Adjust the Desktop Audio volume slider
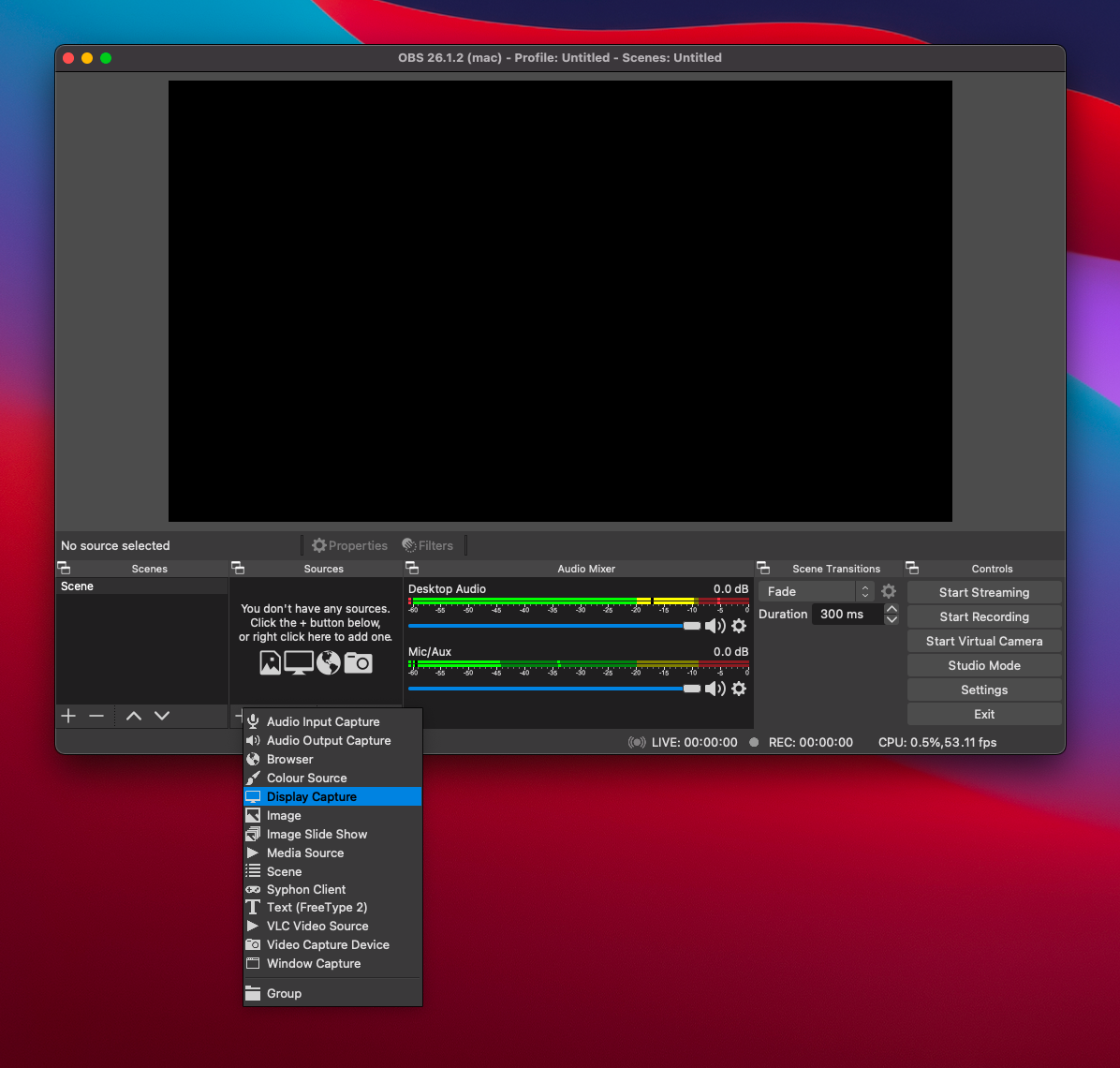Viewport: 1120px width, 1068px height. [x=691, y=626]
